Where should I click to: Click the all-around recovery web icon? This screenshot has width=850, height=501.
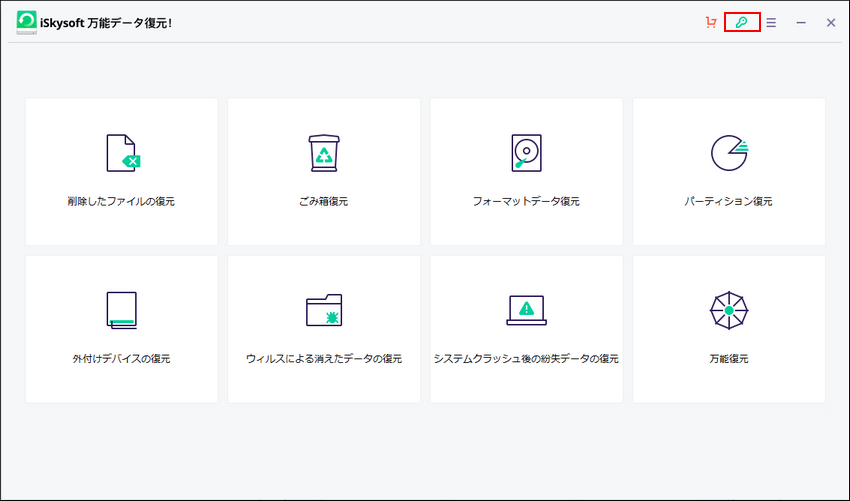click(729, 311)
